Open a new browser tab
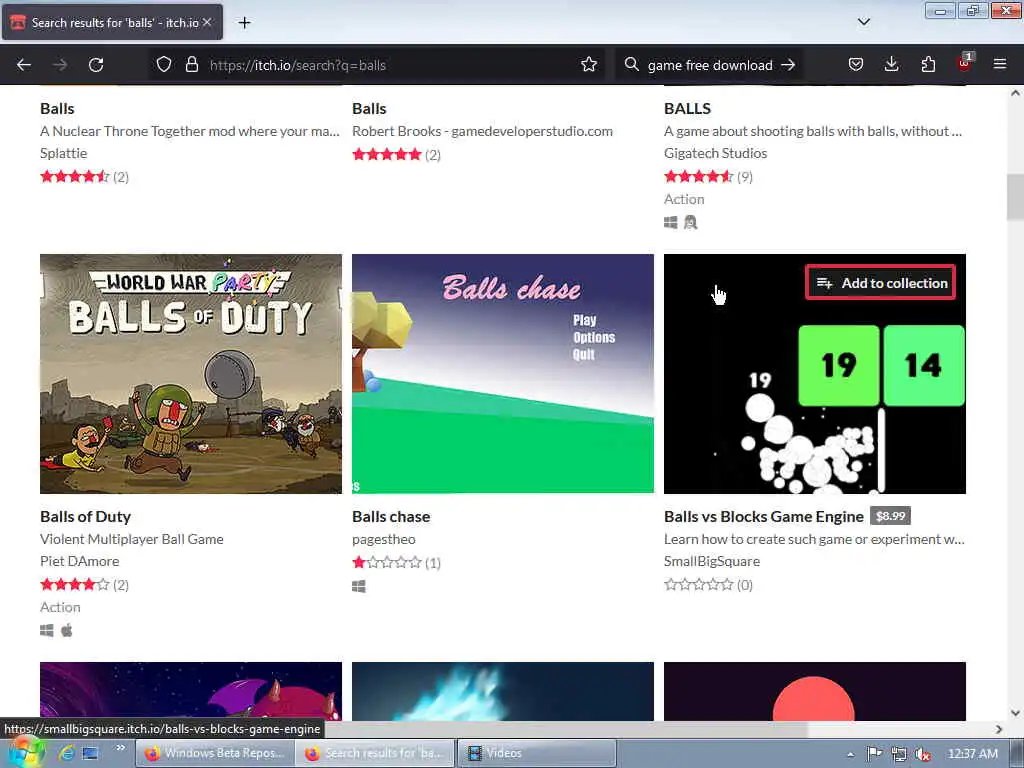Image resolution: width=1024 pixels, height=768 pixels. pyautogui.click(x=244, y=23)
